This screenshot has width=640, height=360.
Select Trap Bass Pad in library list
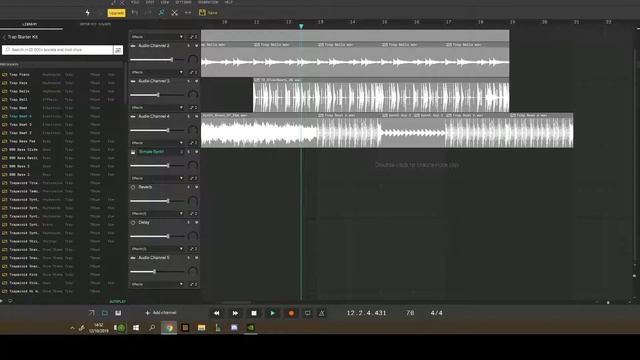pyautogui.click(x=22, y=141)
